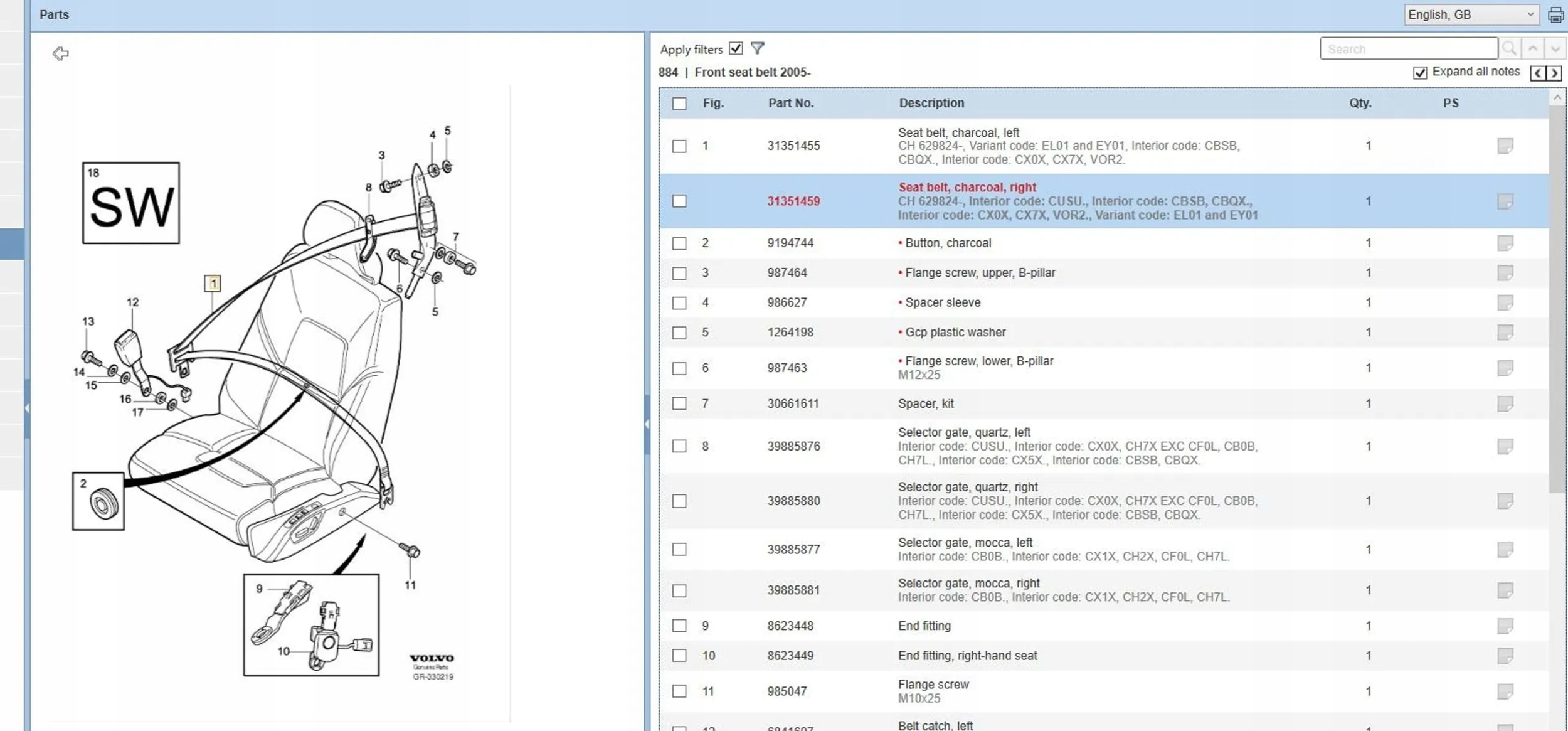Click part number 31351459 link
Screen dimensions: 1568x731
tap(793, 201)
